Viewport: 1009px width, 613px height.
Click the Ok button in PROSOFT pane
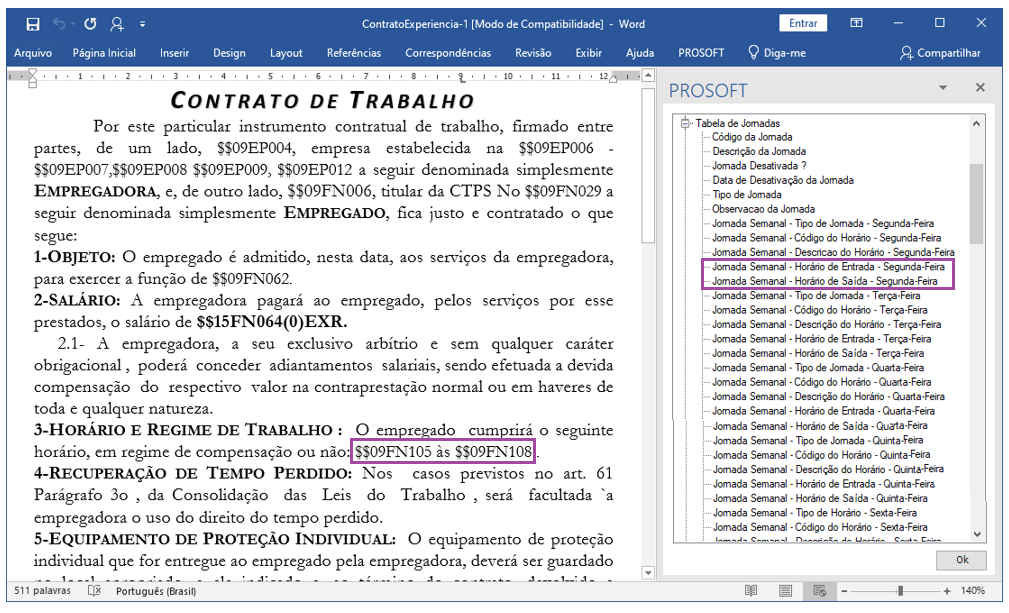tap(961, 560)
